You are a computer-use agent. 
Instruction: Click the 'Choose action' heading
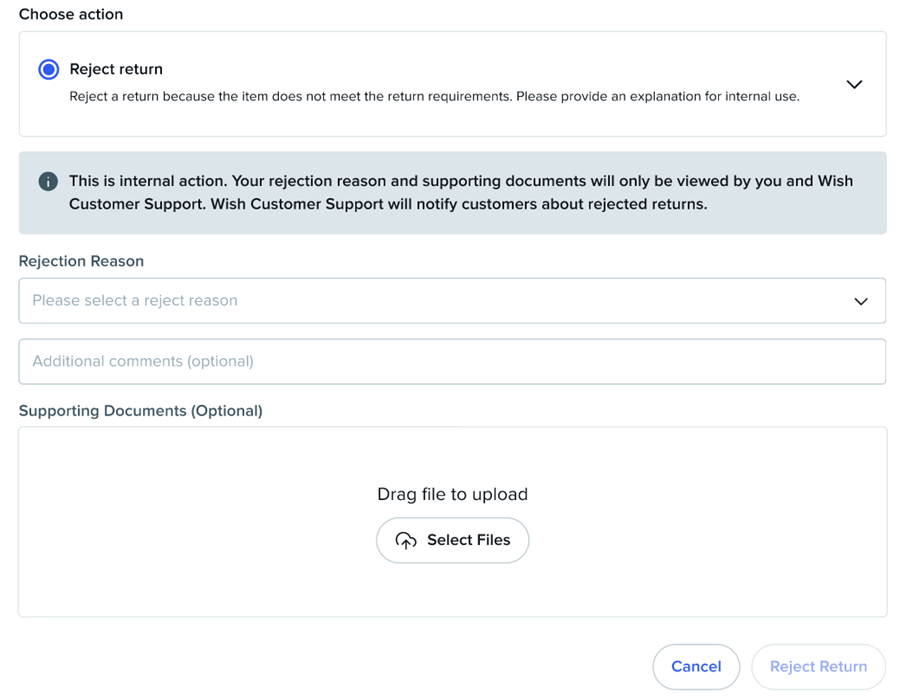pos(71,15)
